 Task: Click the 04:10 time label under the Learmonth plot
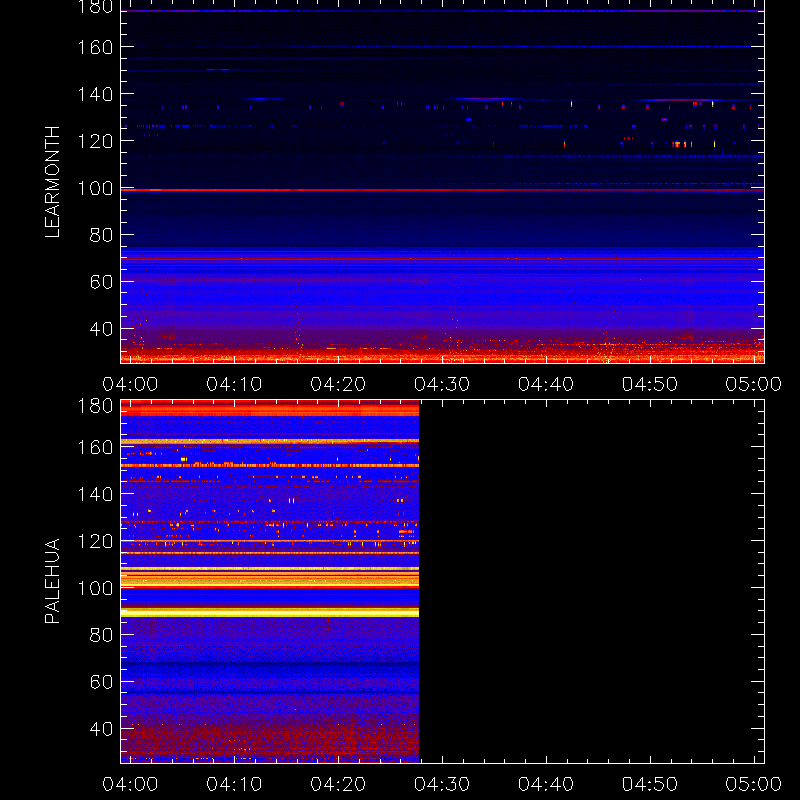click(x=234, y=384)
